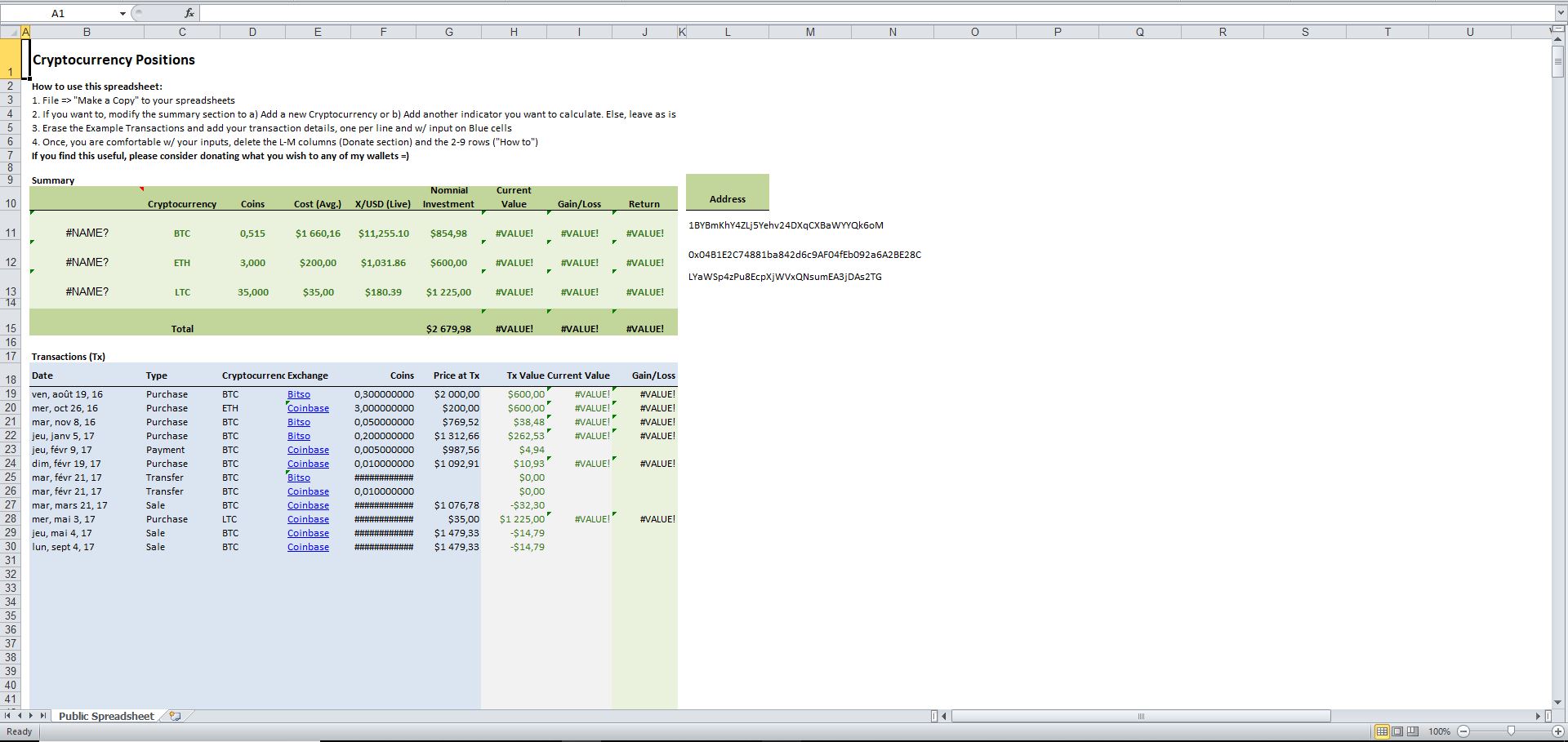Viewport: 1568px width, 742px height.
Task: Click the Insert Function (fx) icon
Action: pos(189,12)
